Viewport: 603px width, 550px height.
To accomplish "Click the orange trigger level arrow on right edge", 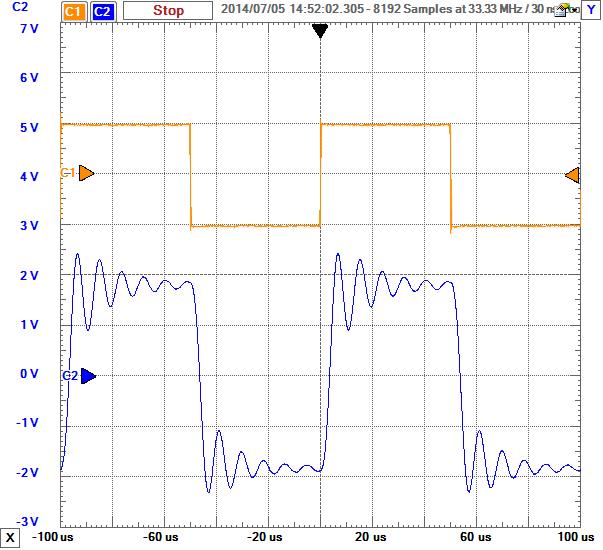I will click(573, 176).
